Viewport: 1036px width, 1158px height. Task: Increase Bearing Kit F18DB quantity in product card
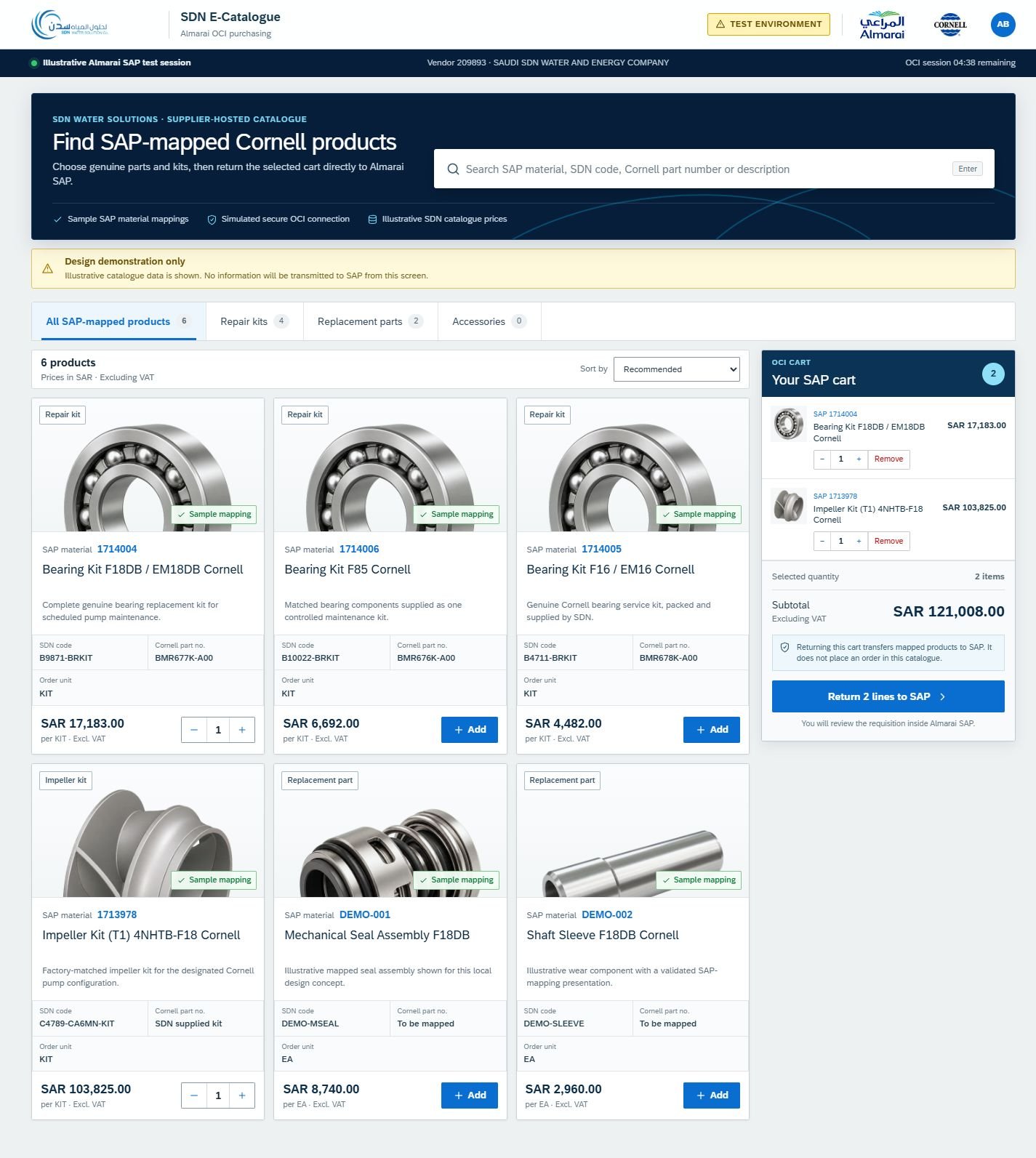[x=242, y=730]
